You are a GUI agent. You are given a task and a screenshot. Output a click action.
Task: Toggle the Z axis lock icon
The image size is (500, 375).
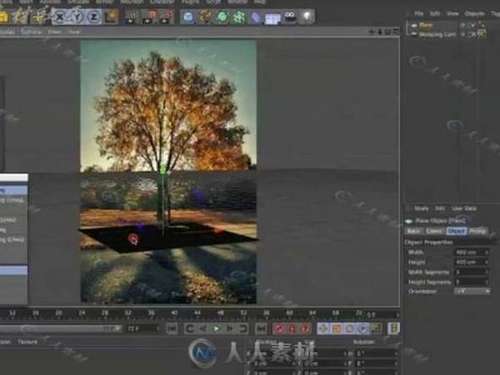[x=94, y=16]
